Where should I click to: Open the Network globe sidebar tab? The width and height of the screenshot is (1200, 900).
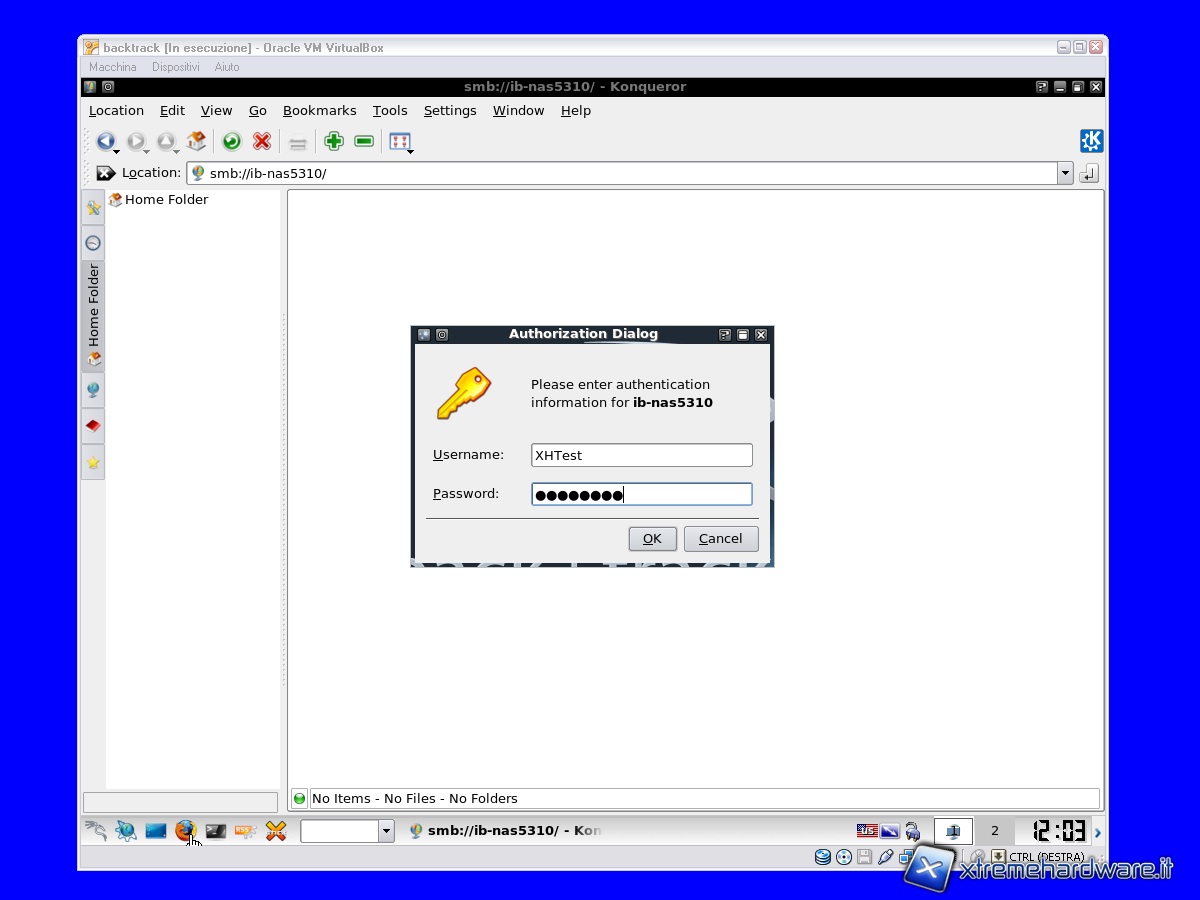click(93, 390)
